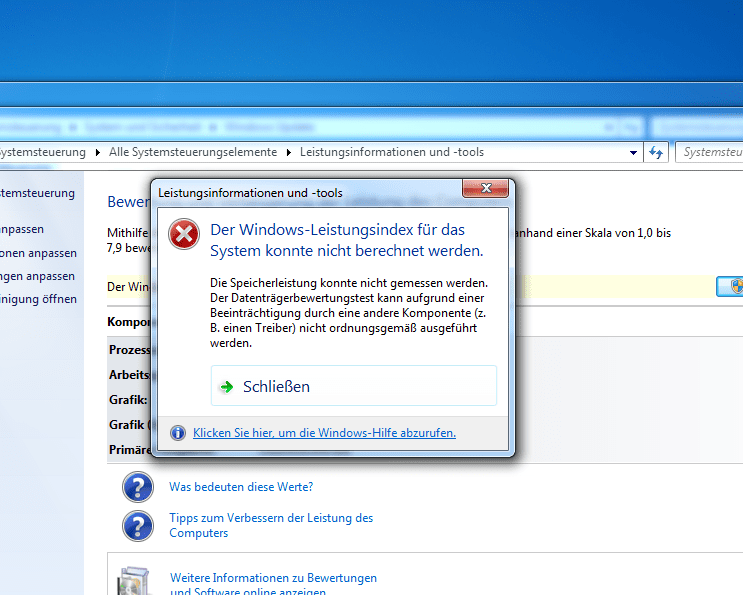
Task: Expand arrow after Systemsteuerung breadcrumb
Action: 98,153
